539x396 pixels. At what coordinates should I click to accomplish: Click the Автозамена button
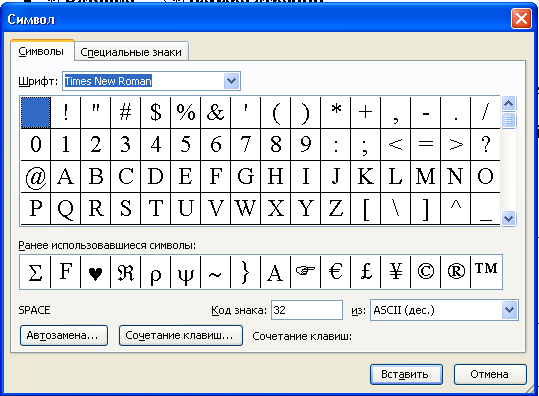point(64,336)
